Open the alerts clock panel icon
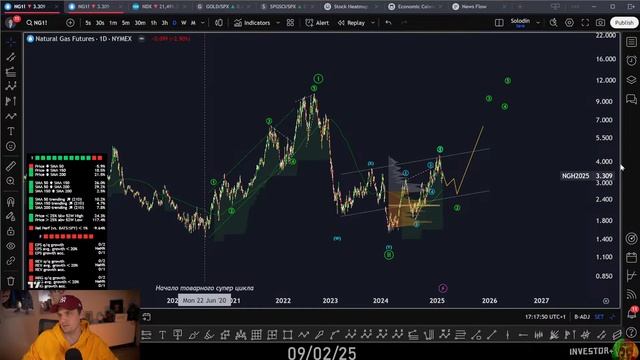The width and height of the screenshot is (640, 360). tap(631, 61)
